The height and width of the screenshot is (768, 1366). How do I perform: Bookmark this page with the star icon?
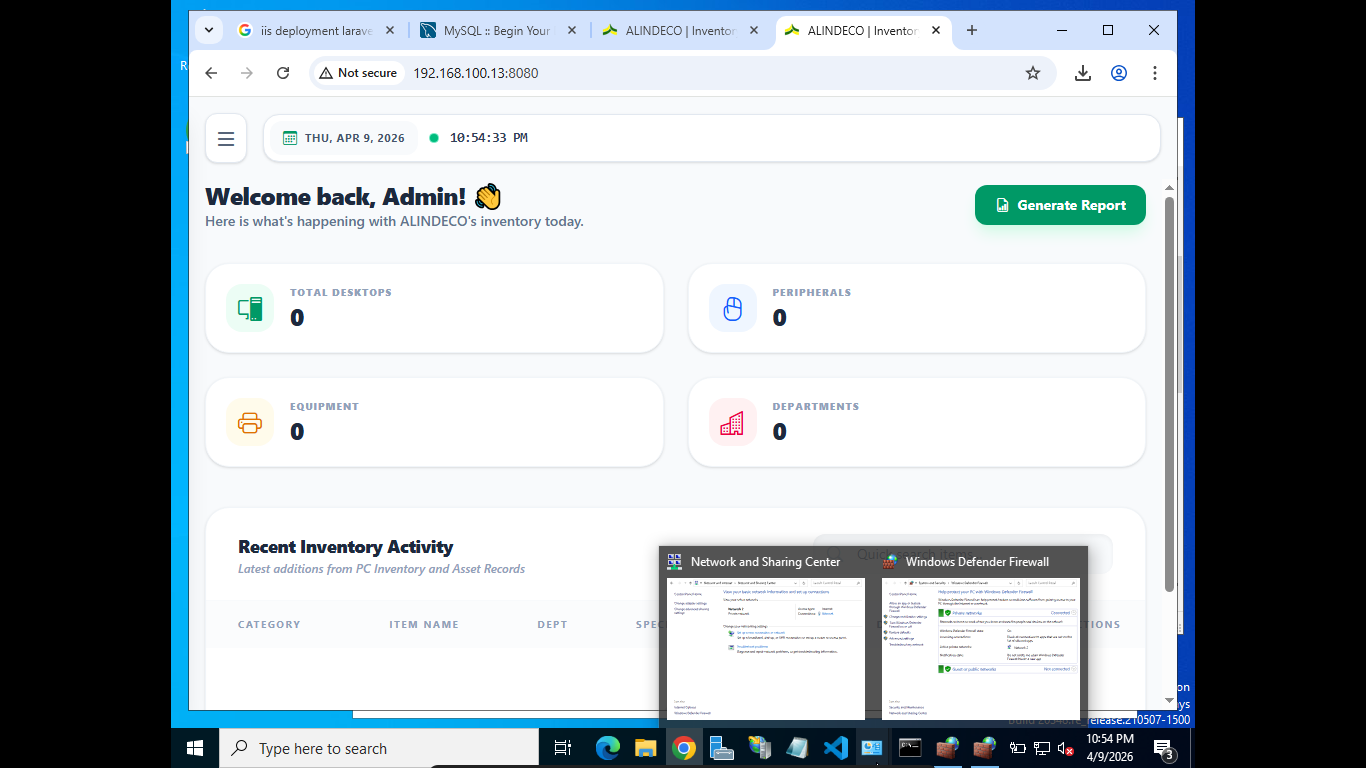tap(1033, 73)
